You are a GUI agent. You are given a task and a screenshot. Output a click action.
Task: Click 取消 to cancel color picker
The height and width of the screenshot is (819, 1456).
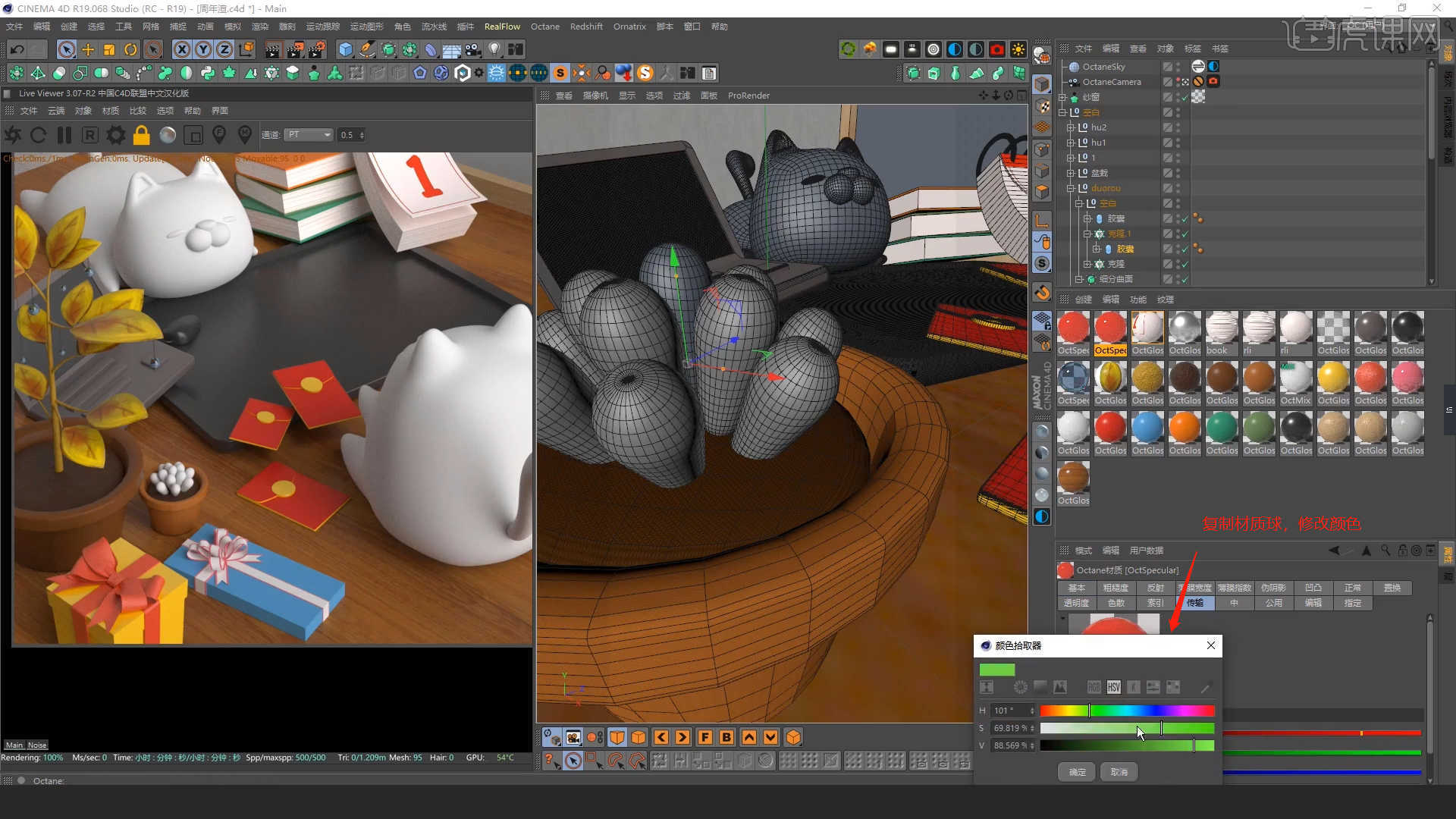click(x=1119, y=772)
